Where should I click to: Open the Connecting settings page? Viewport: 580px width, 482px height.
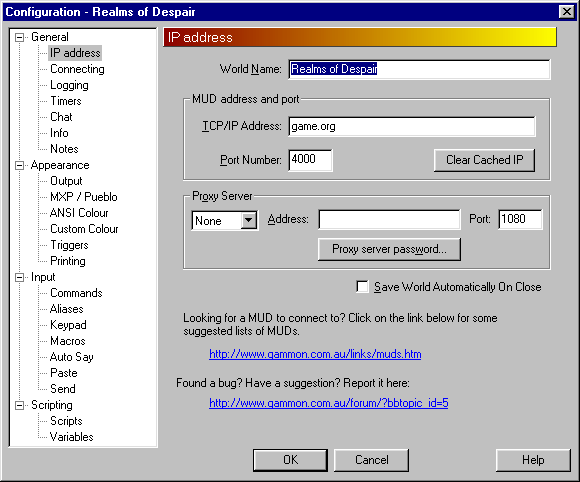[77, 69]
